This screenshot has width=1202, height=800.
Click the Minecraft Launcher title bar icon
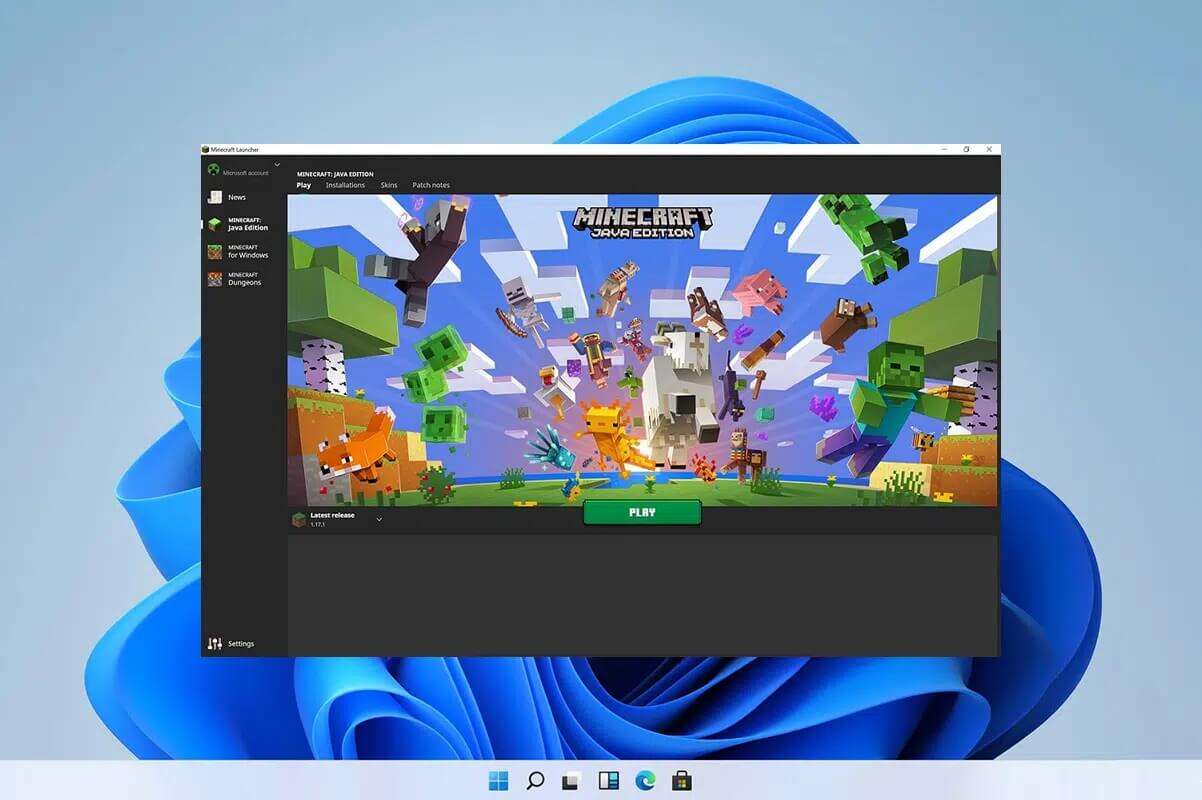click(206, 149)
